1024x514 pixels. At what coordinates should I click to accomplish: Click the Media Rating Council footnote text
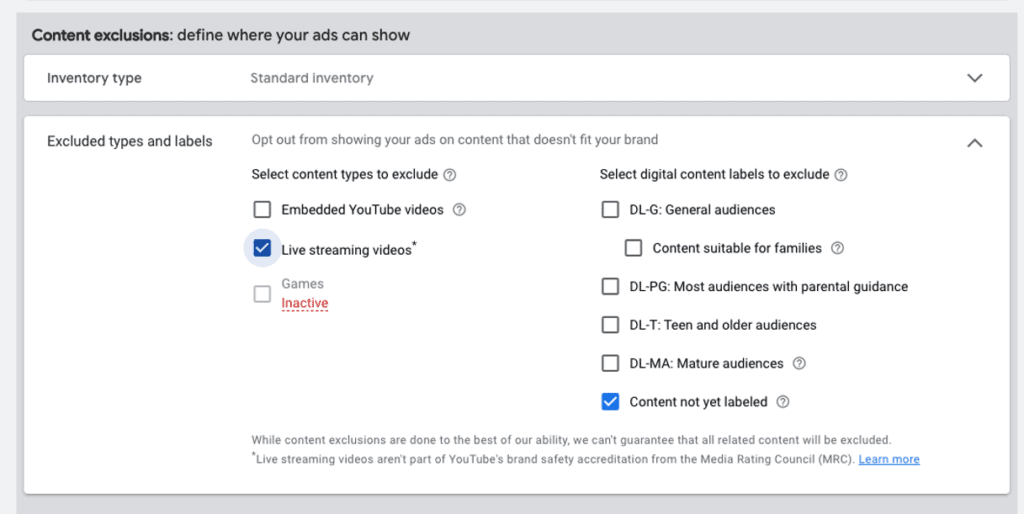(x=554, y=460)
